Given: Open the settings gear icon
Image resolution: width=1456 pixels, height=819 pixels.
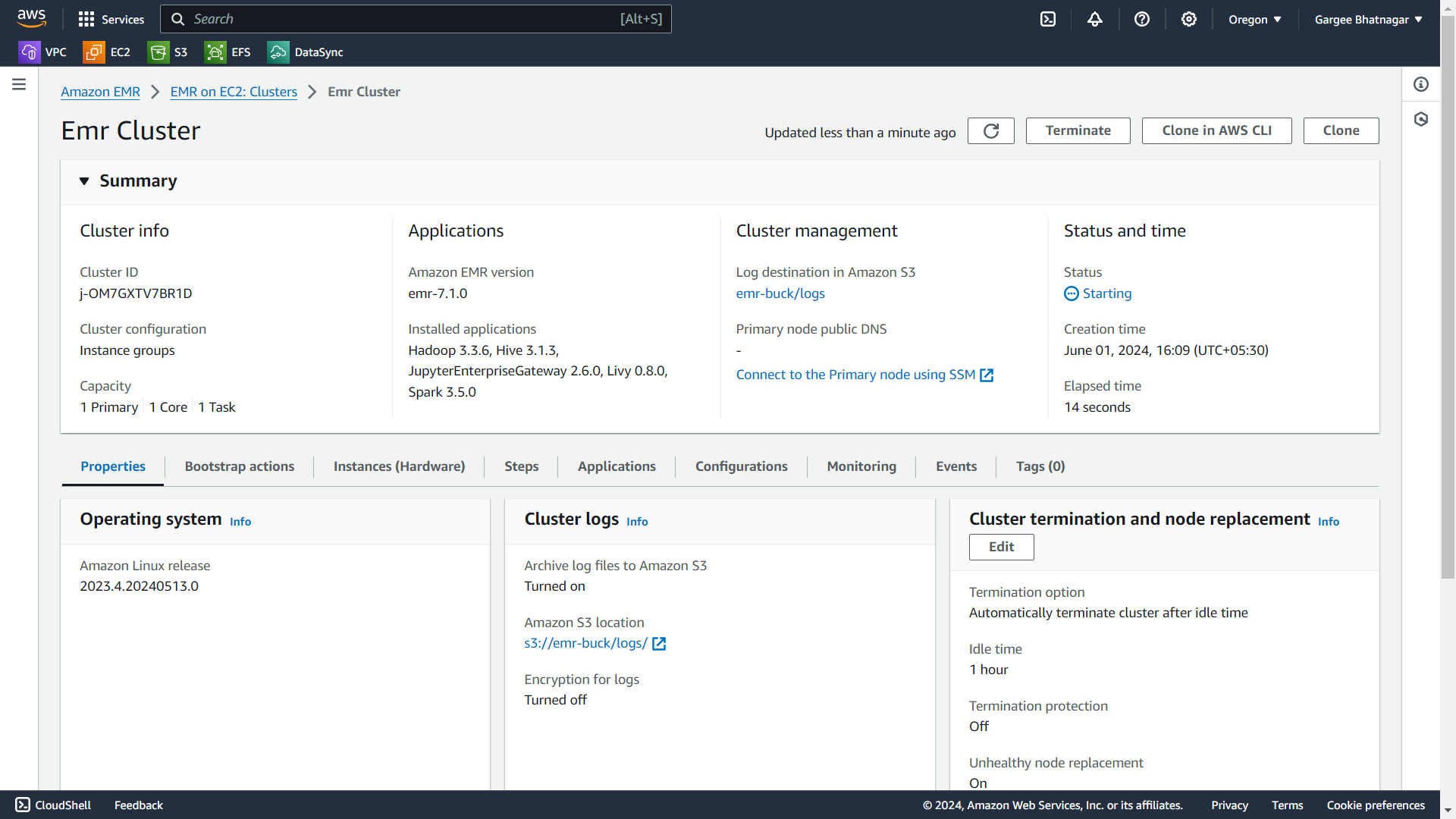Looking at the screenshot, I should [x=1189, y=19].
